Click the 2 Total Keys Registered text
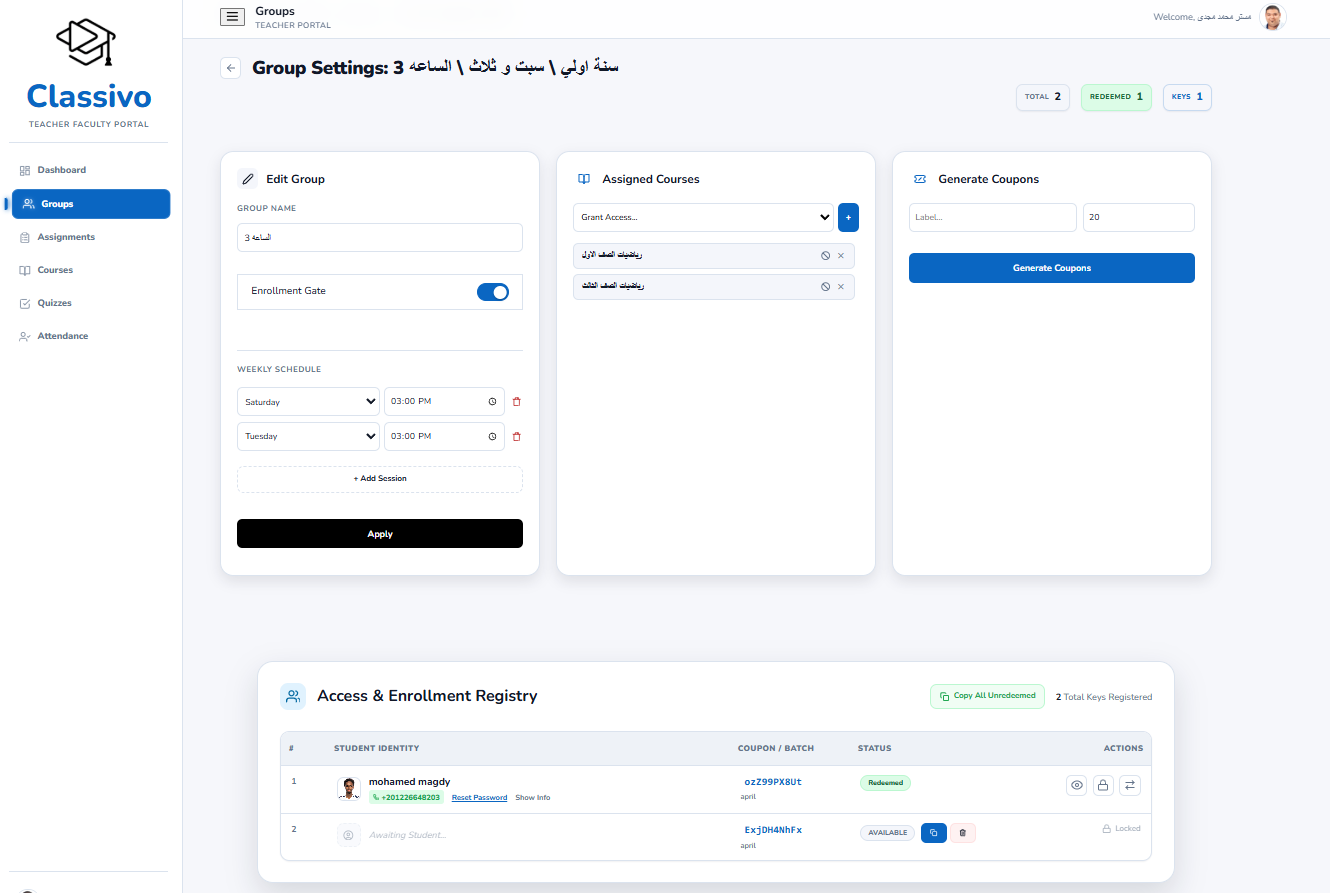Screen dimensions: 1330x893 (1104, 697)
